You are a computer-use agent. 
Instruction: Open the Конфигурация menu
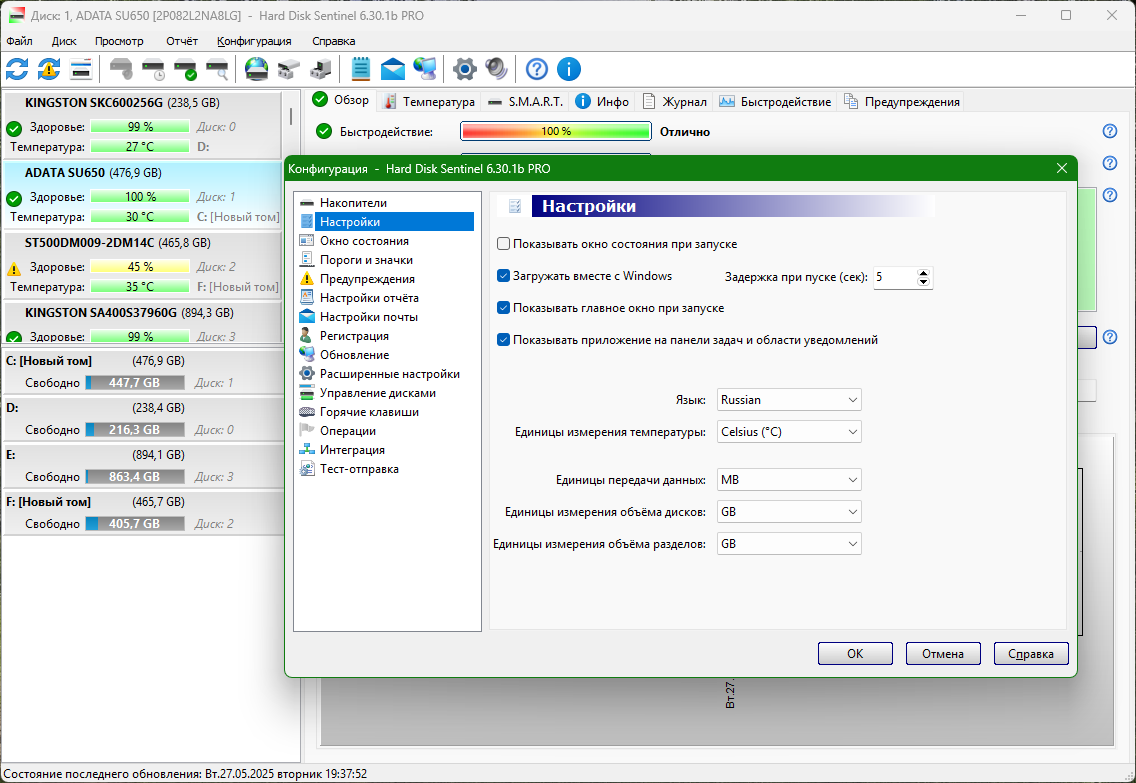254,41
